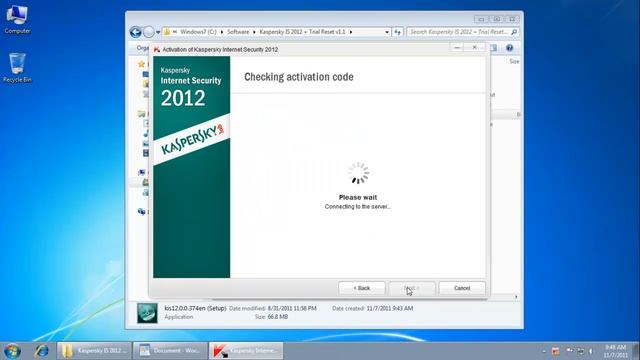
Task: Click the network icon in system tray
Action: point(580,351)
